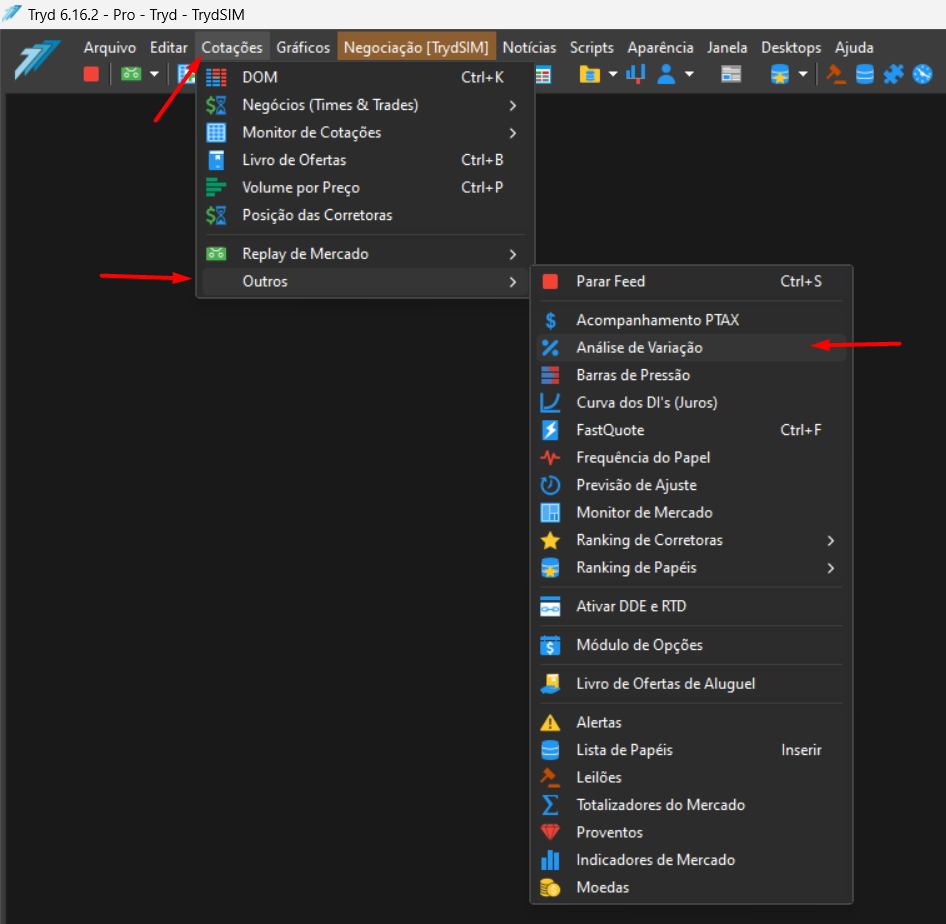Click the blue clock icon in toolbar
Image resolution: width=946 pixels, height=924 pixels.
(922, 74)
